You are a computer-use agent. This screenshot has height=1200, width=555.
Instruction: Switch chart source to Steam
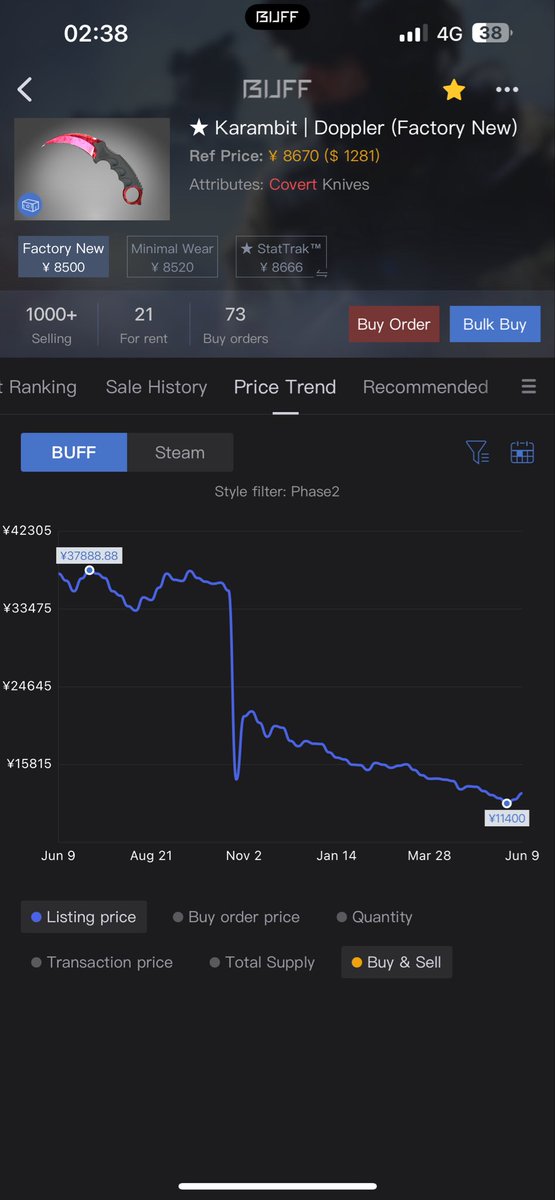pos(180,452)
